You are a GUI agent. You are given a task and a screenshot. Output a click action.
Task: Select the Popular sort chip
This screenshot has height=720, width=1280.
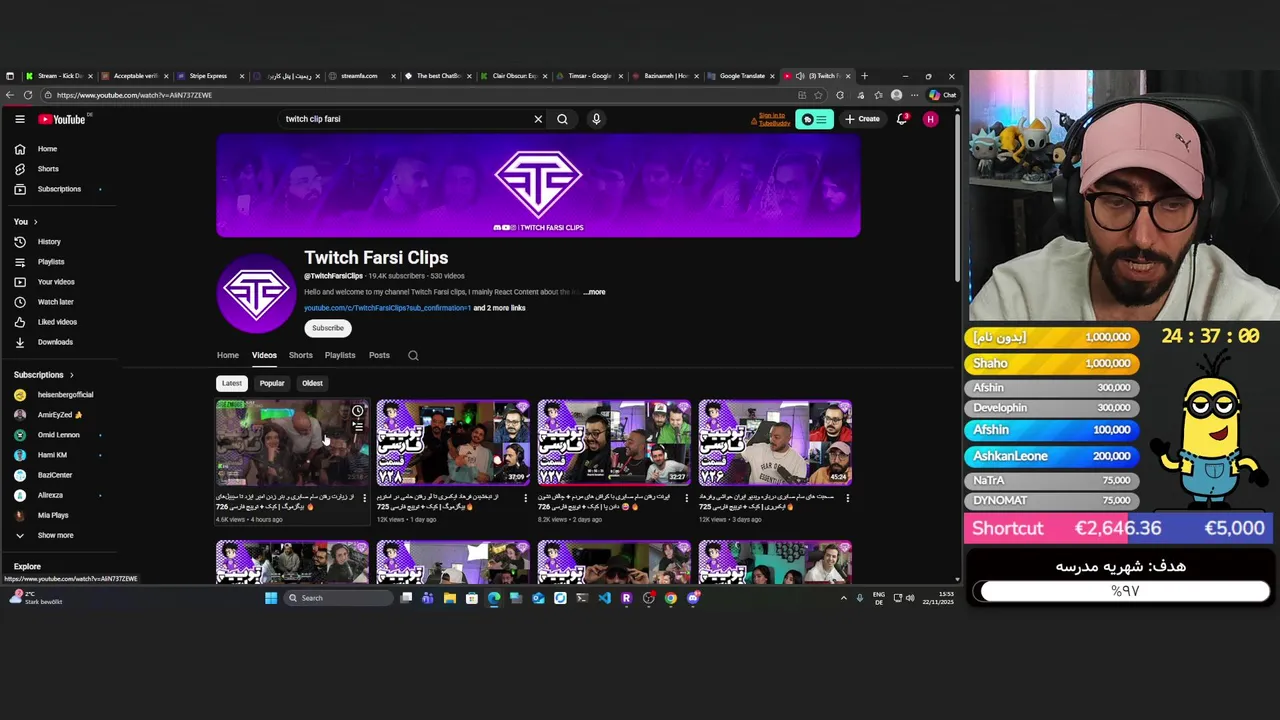tap(272, 383)
